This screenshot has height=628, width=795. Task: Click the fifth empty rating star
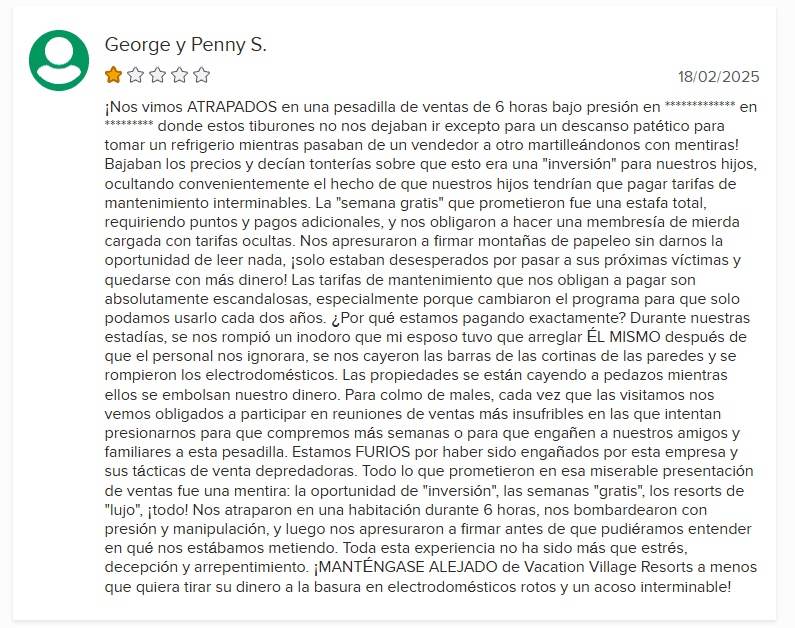[201, 75]
